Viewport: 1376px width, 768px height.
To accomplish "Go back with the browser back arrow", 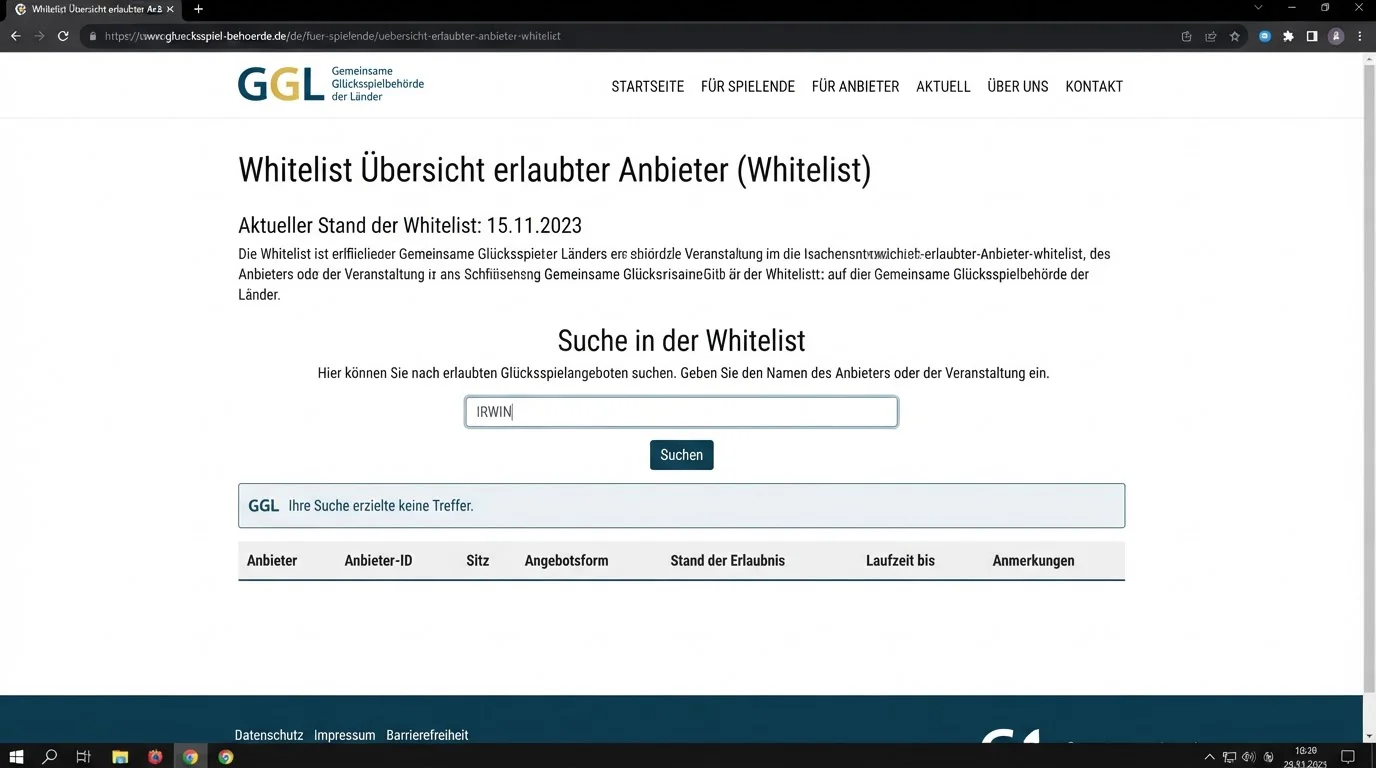I will coord(15,36).
